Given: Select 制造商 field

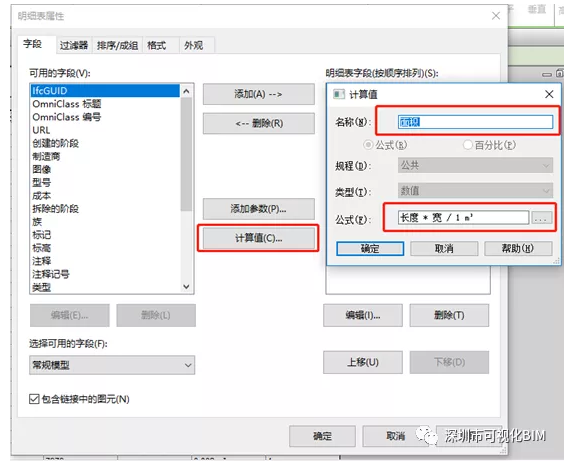Looking at the screenshot, I should pos(105,156).
